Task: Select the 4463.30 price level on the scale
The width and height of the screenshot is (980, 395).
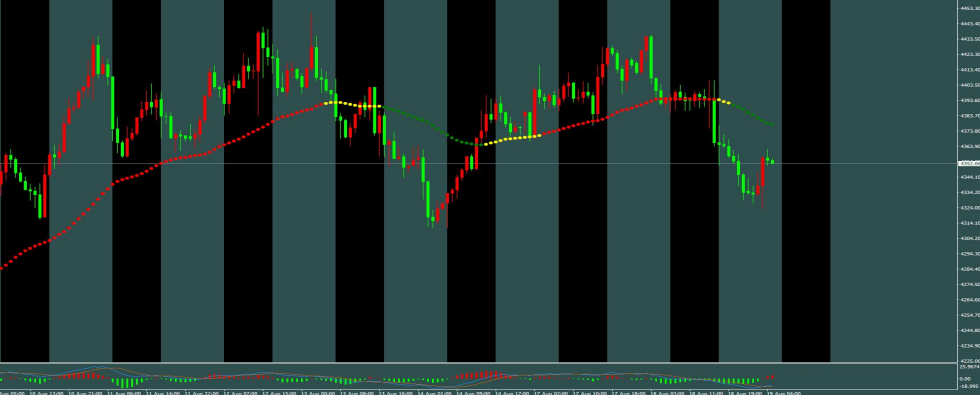Action: point(969,8)
